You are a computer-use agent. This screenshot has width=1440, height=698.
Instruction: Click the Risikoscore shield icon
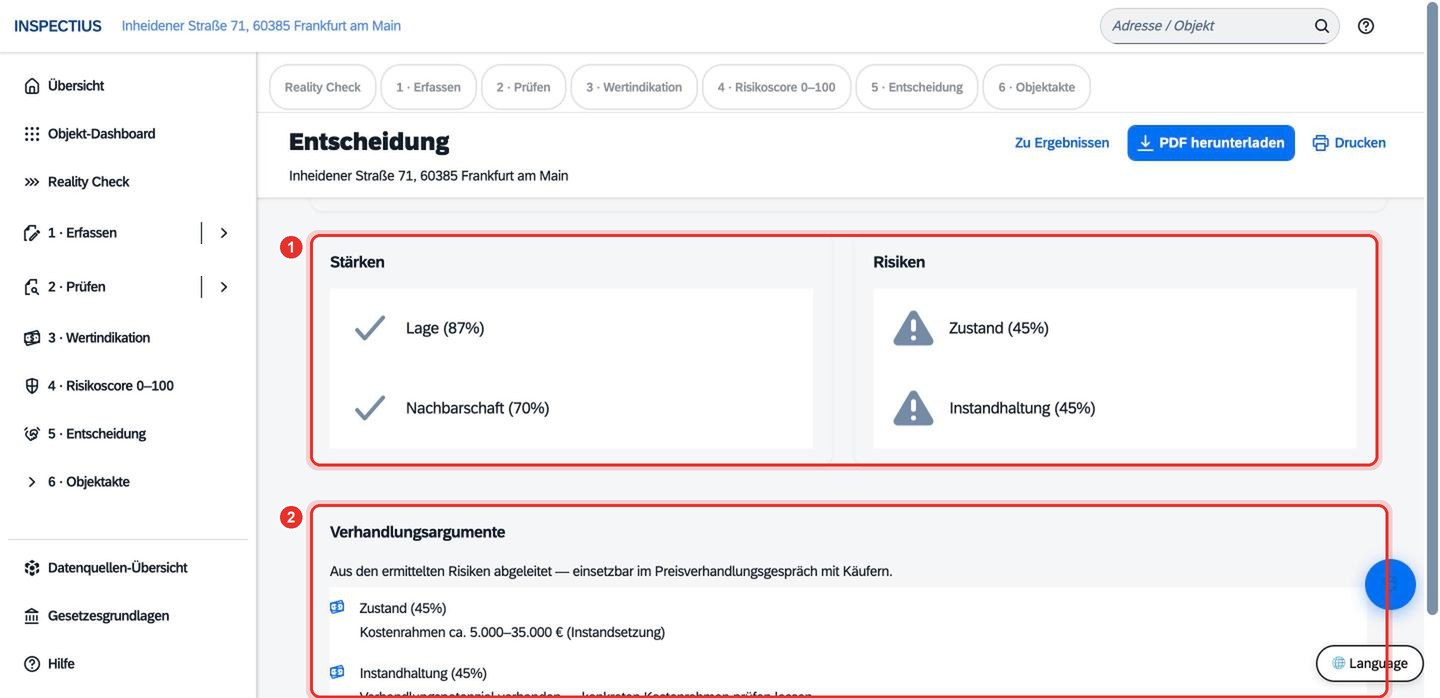[32, 386]
